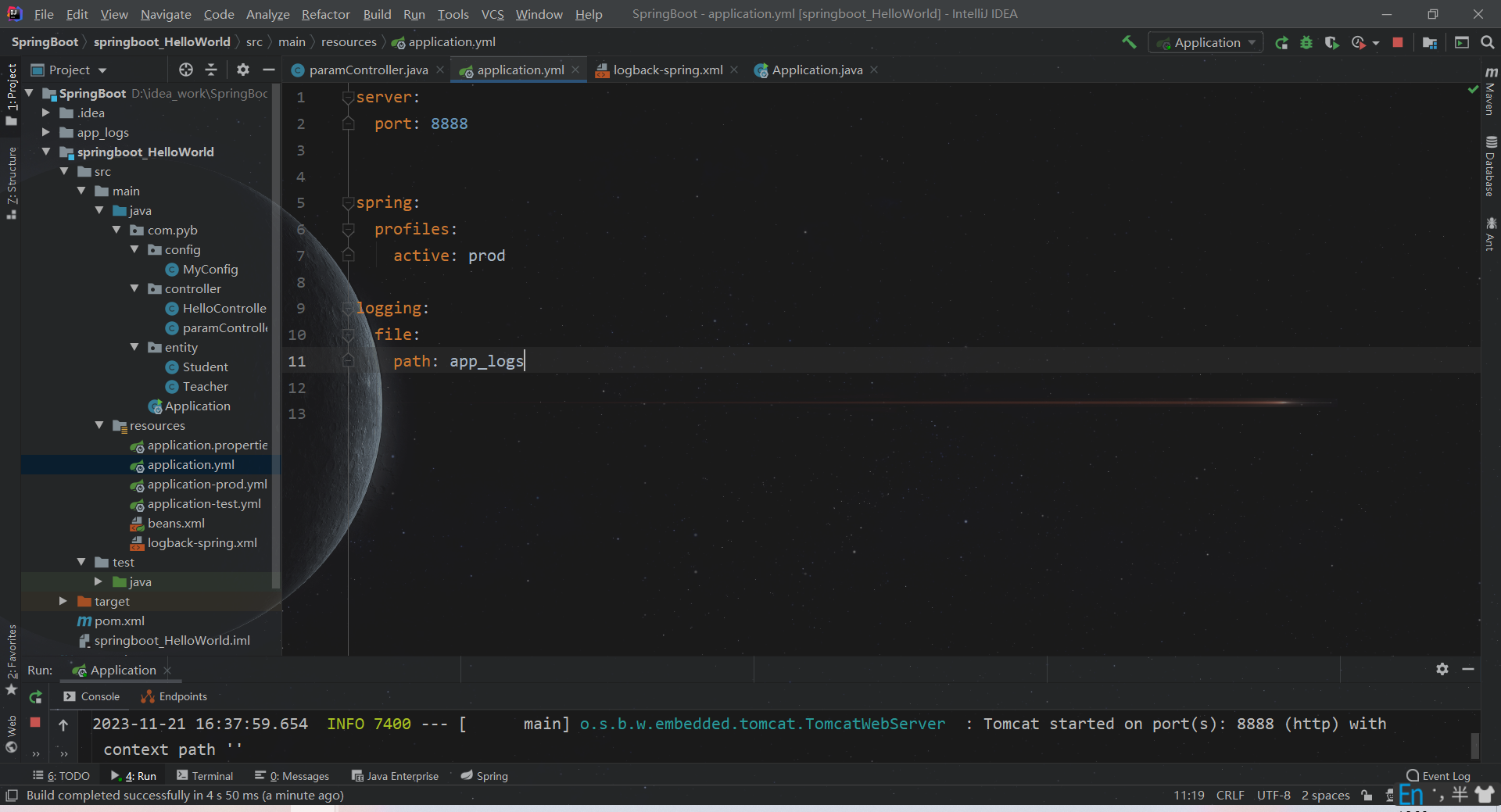Screen dimensions: 1501x812
Task: Click the locate file crosshair icon in Project panel
Action: click(x=186, y=70)
